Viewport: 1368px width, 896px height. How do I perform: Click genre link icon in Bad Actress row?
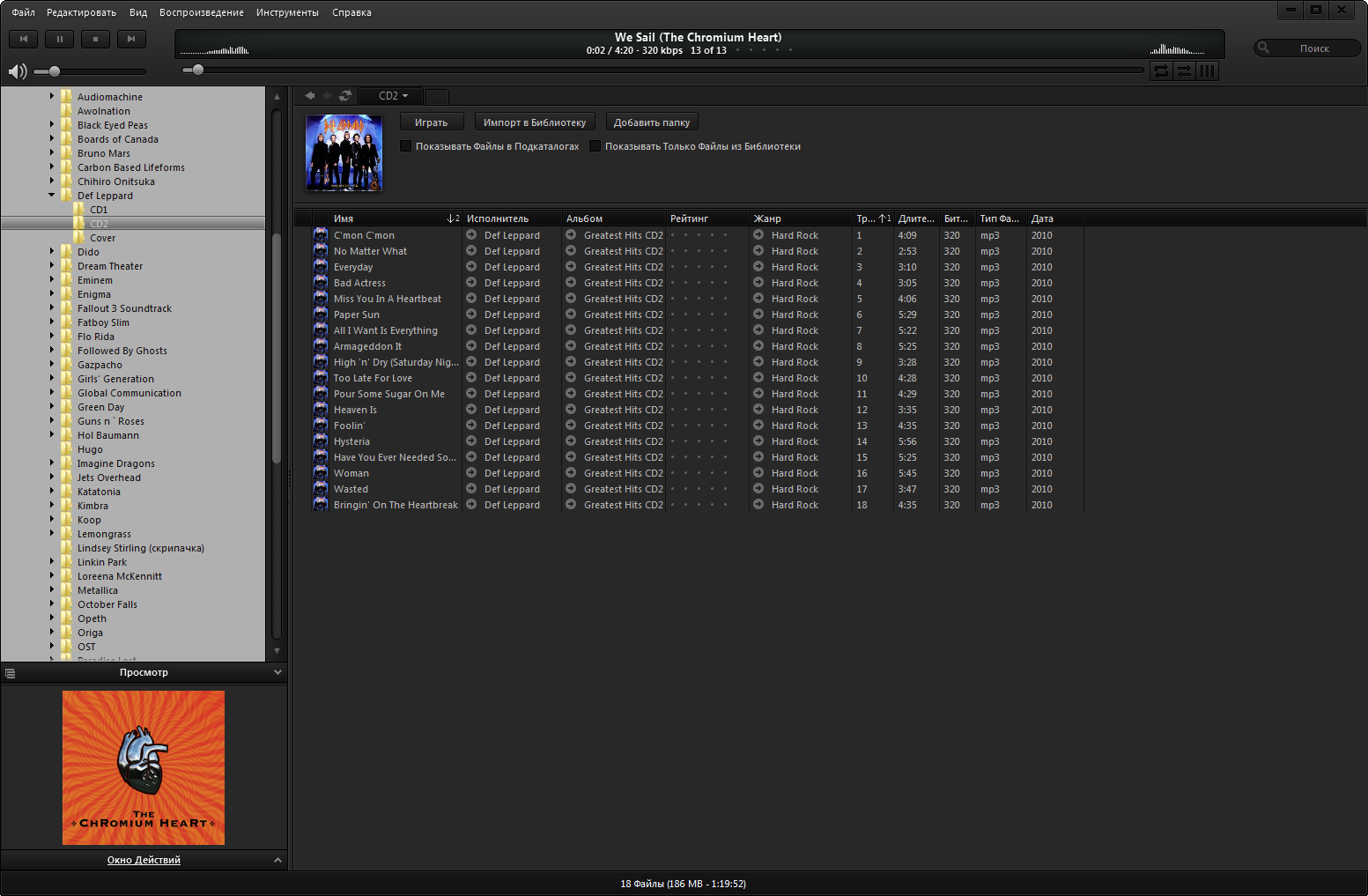[x=758, y=283]
